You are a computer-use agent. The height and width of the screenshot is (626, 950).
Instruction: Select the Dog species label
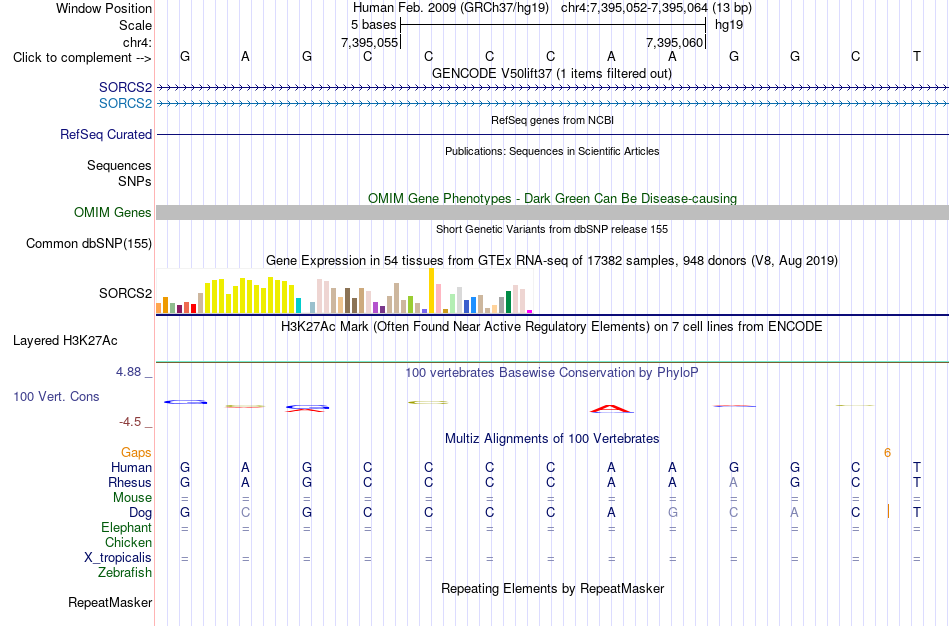(x=140, y=513)
